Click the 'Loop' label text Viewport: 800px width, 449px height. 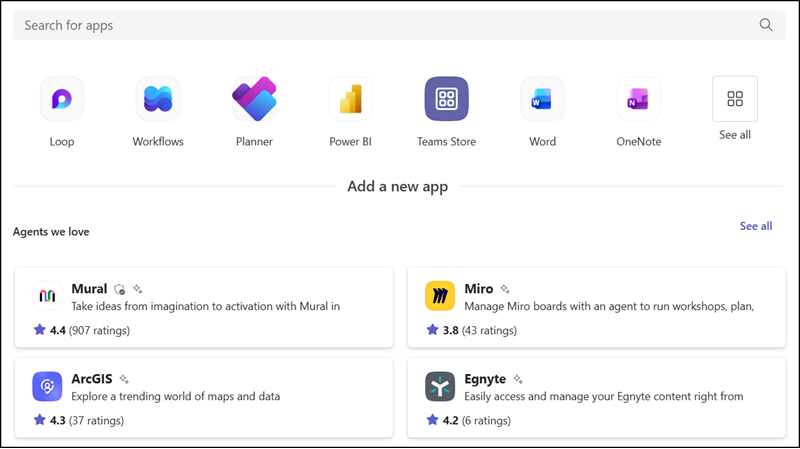[62, 142]
